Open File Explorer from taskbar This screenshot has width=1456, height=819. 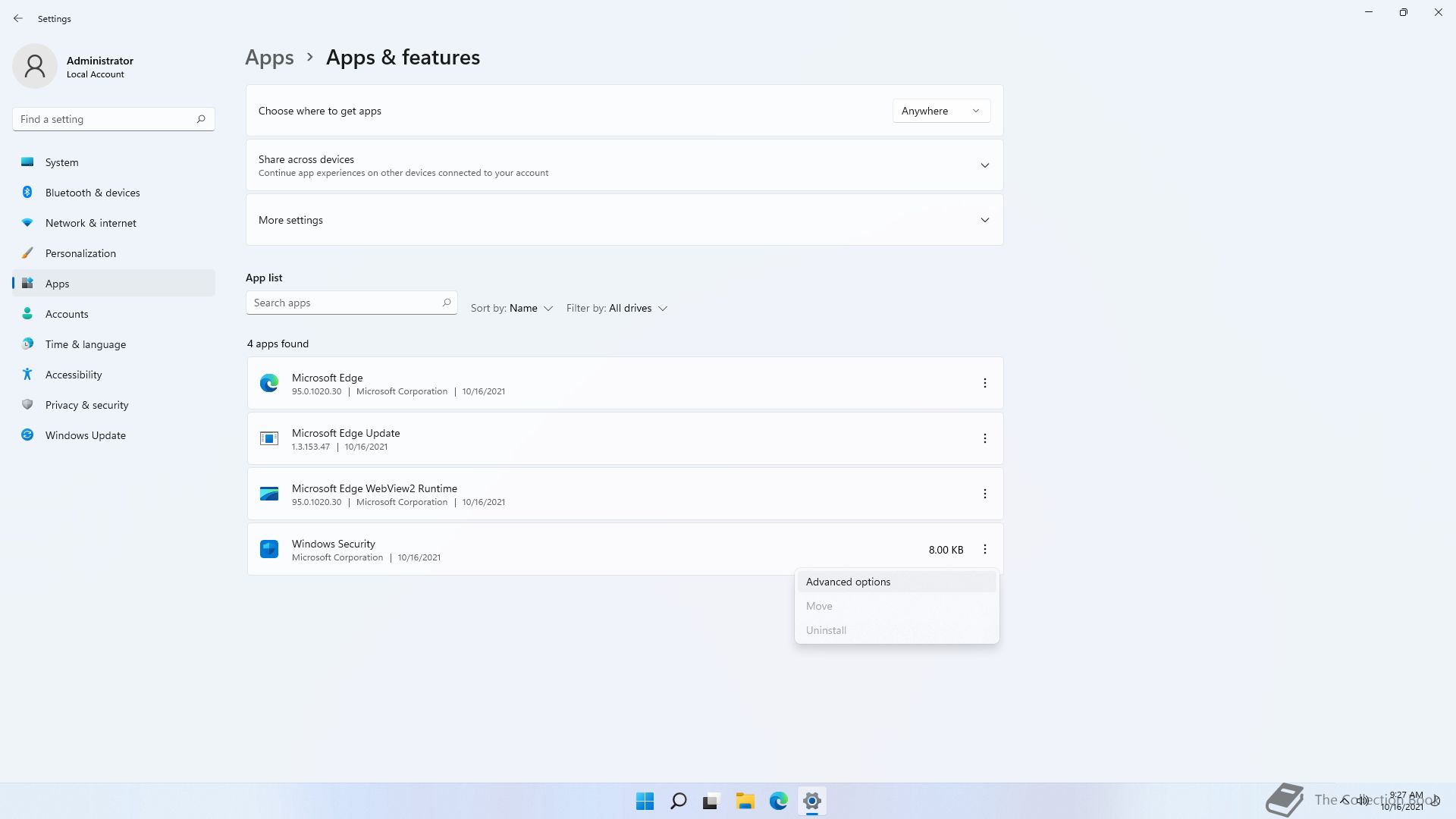(745, 801)
